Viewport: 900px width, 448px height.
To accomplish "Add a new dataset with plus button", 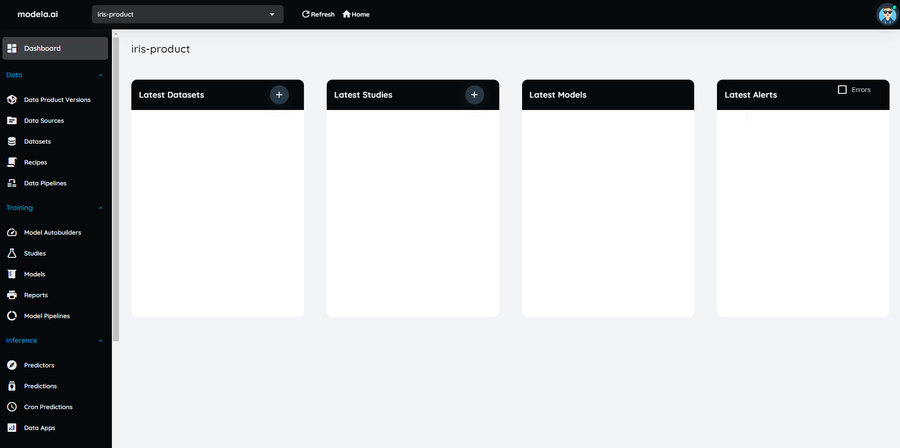I will pyautogui.click(x=279, y=95).
